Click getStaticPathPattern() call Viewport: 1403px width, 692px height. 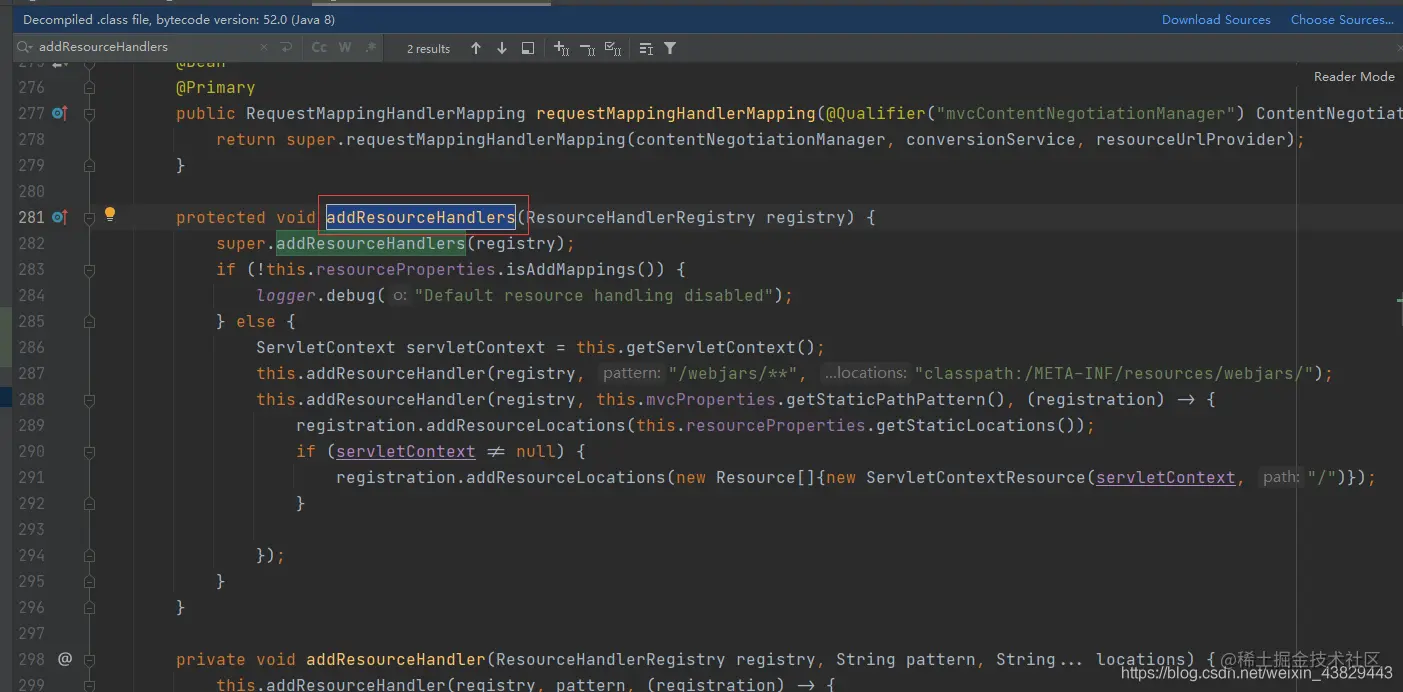pos(896,399)
